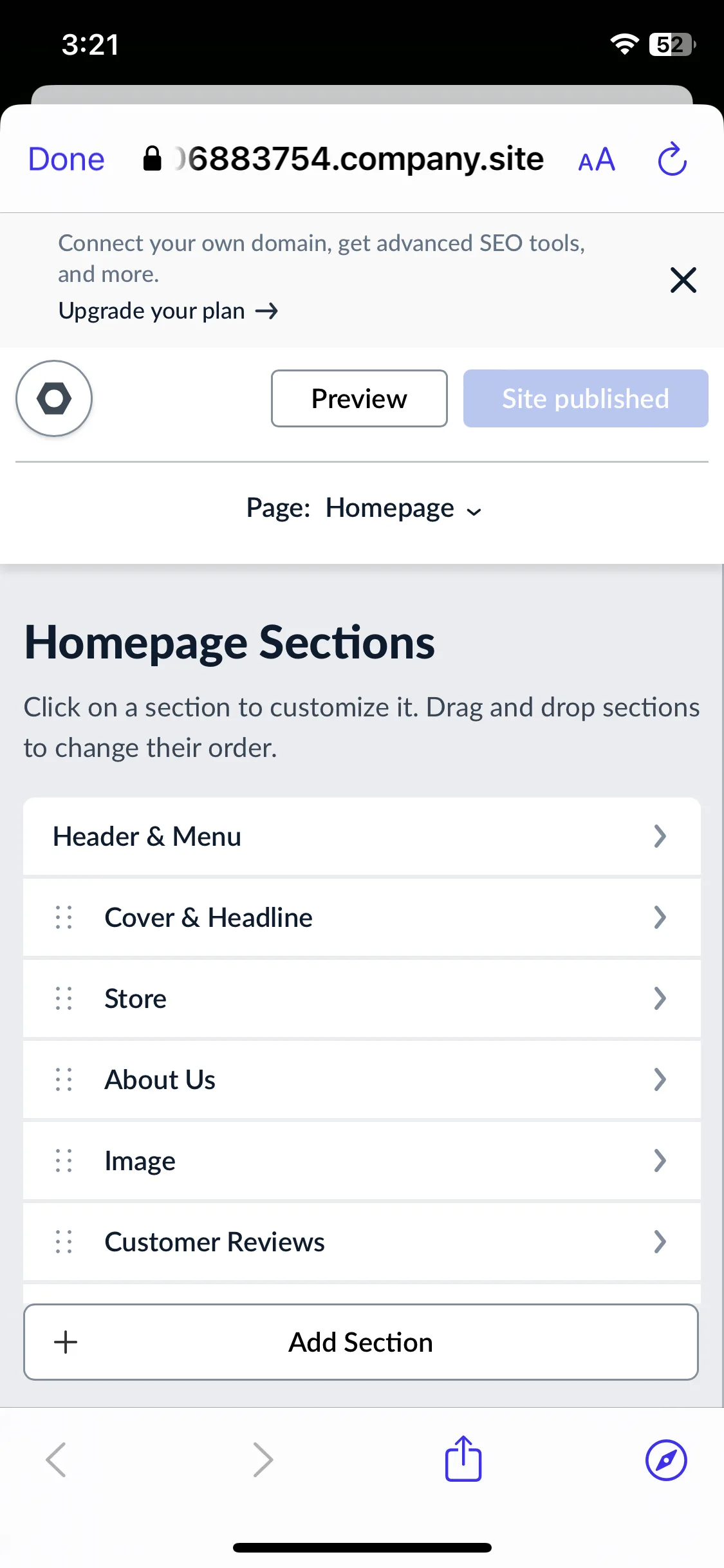
Task: Tap the Store section drag handle
Action: tap(64, 998)
